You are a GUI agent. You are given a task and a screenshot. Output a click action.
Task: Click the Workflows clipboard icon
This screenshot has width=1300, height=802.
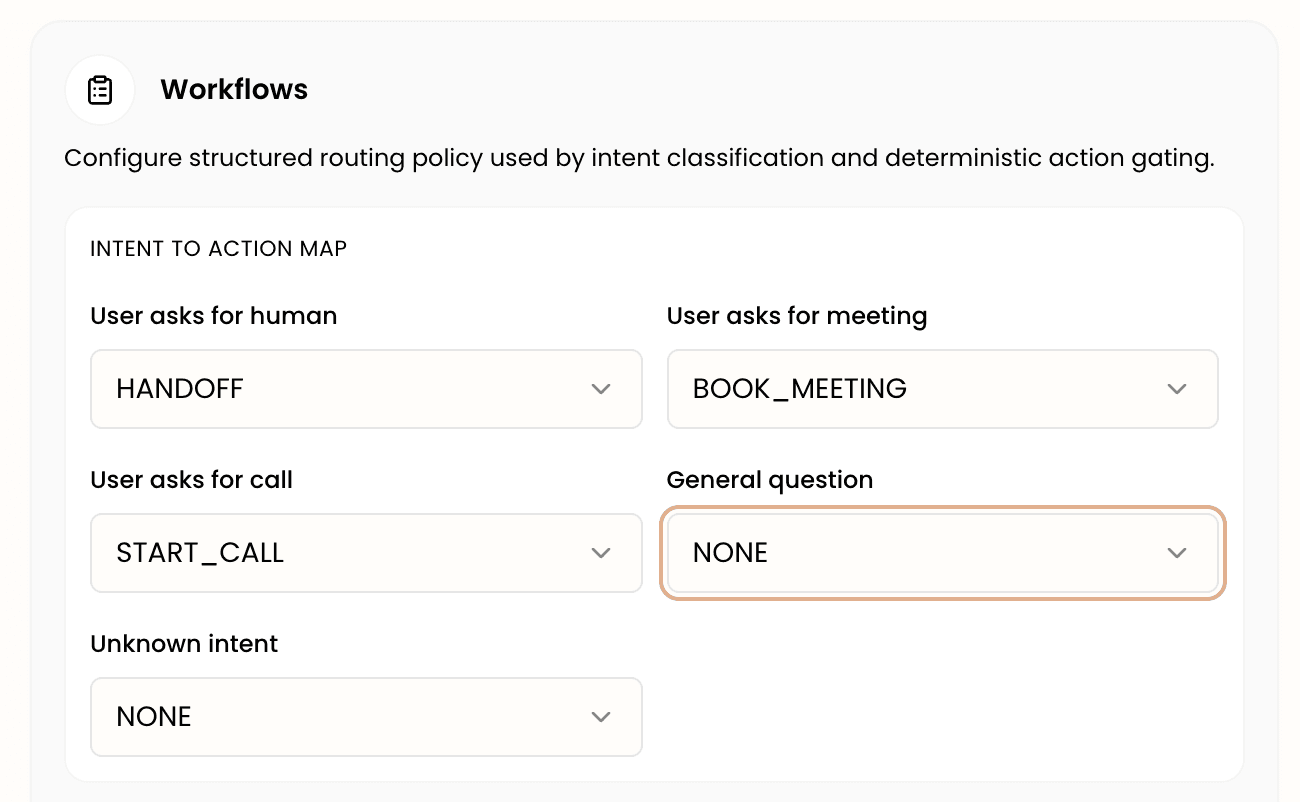click(100, 90)
